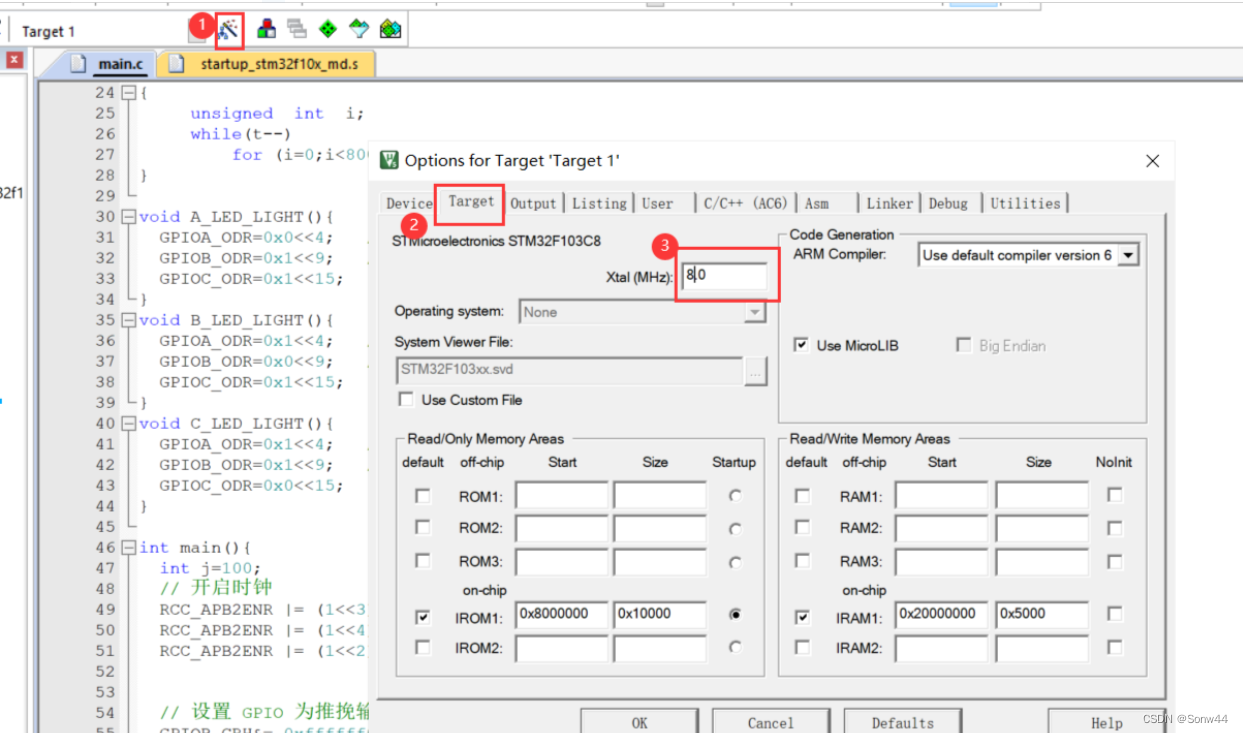Close the left project panel with red X

point(14,60)
